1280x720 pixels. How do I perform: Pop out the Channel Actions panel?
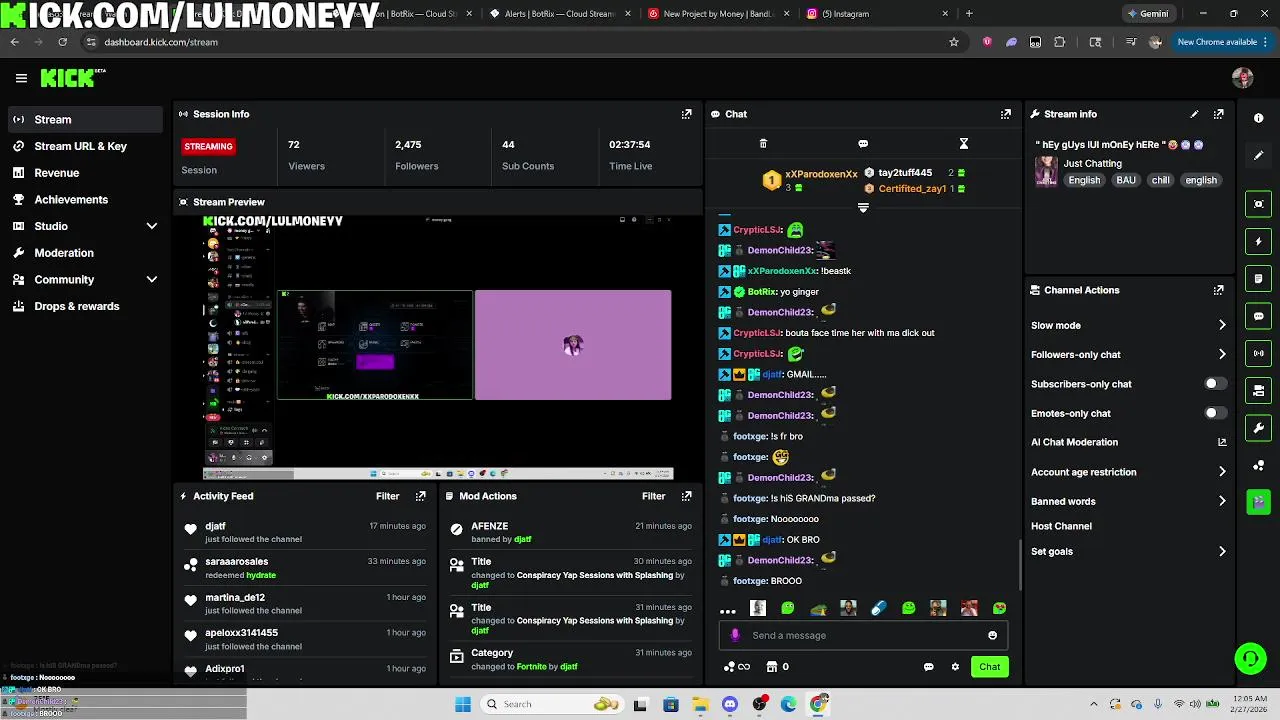tap(1218, 290)
